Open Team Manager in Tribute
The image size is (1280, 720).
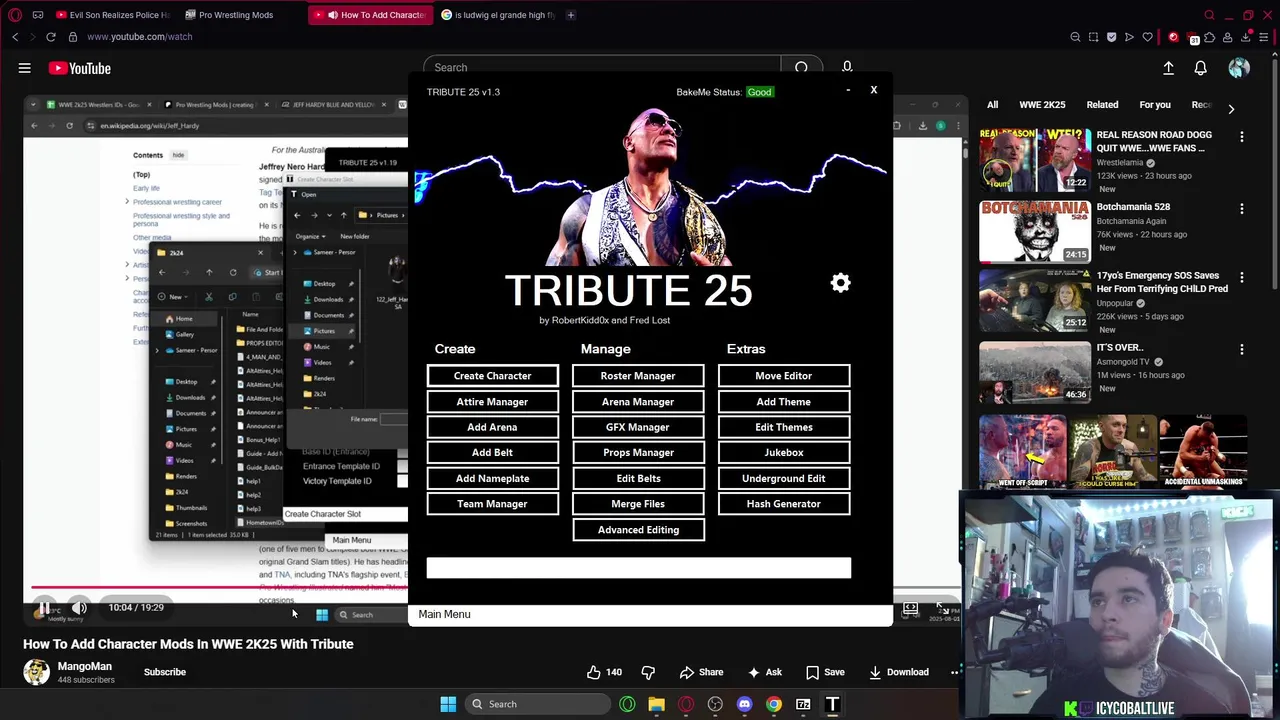pyautogui.click(x=492, y=504)
